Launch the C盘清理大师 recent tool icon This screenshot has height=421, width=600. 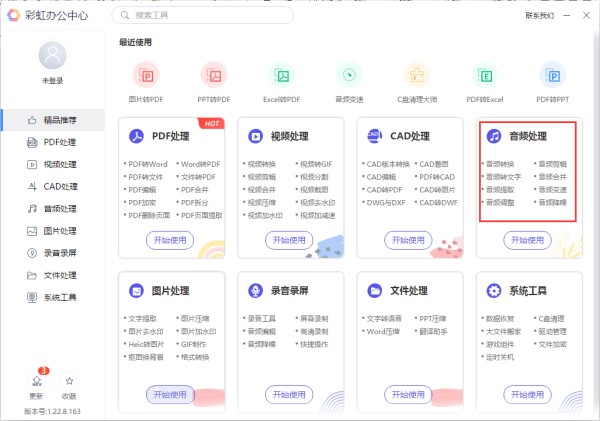417,75
